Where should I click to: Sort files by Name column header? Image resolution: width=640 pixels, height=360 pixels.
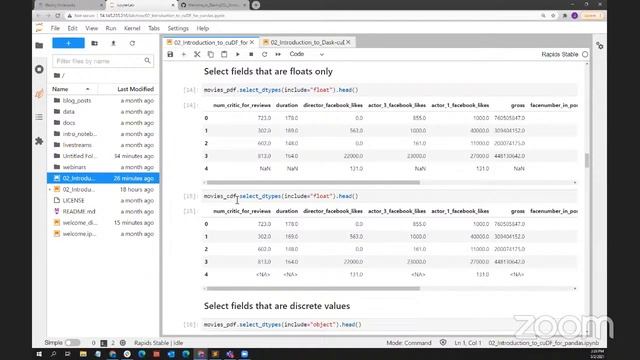(71, 89)
